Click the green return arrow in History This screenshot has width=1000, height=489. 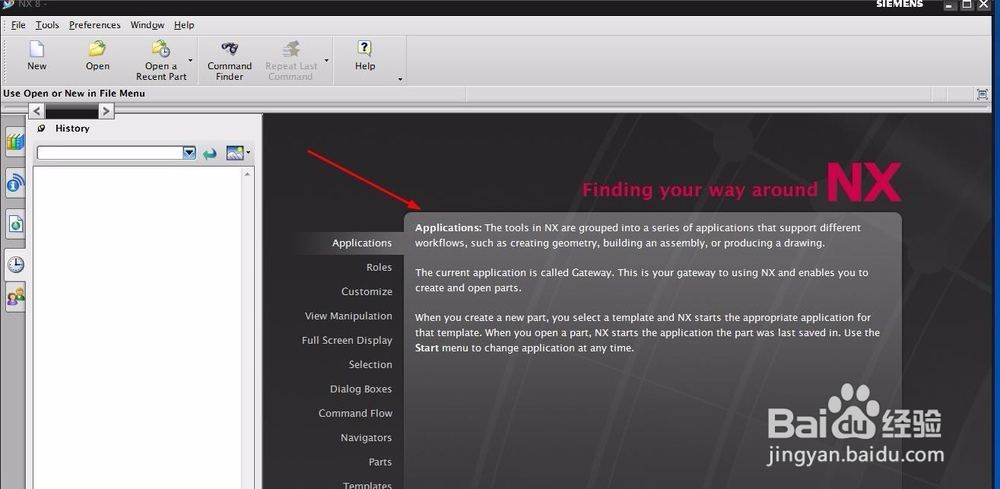210,154
